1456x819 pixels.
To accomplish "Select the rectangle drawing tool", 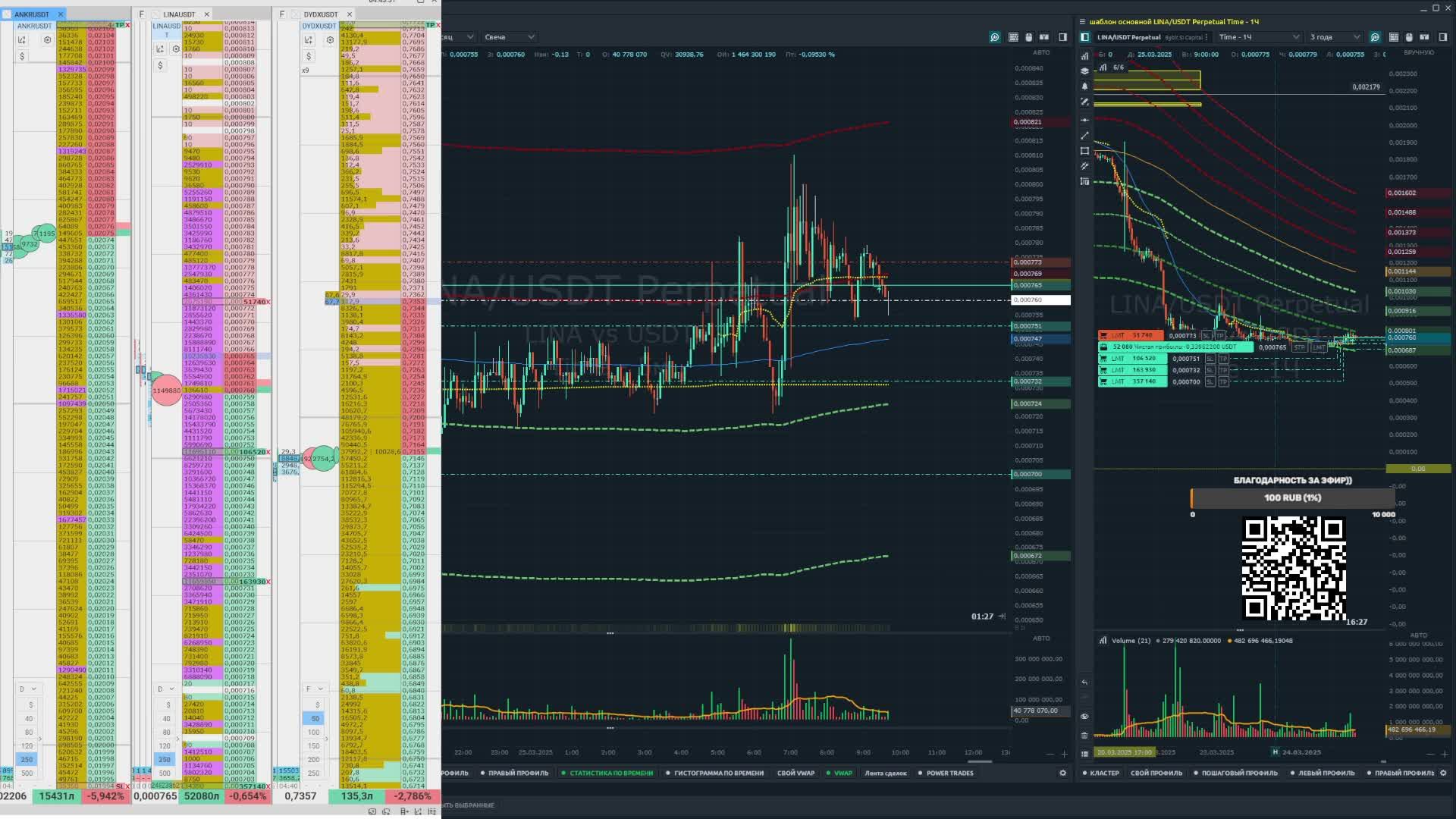I will pyautogui.click(x=1084, y=151).
